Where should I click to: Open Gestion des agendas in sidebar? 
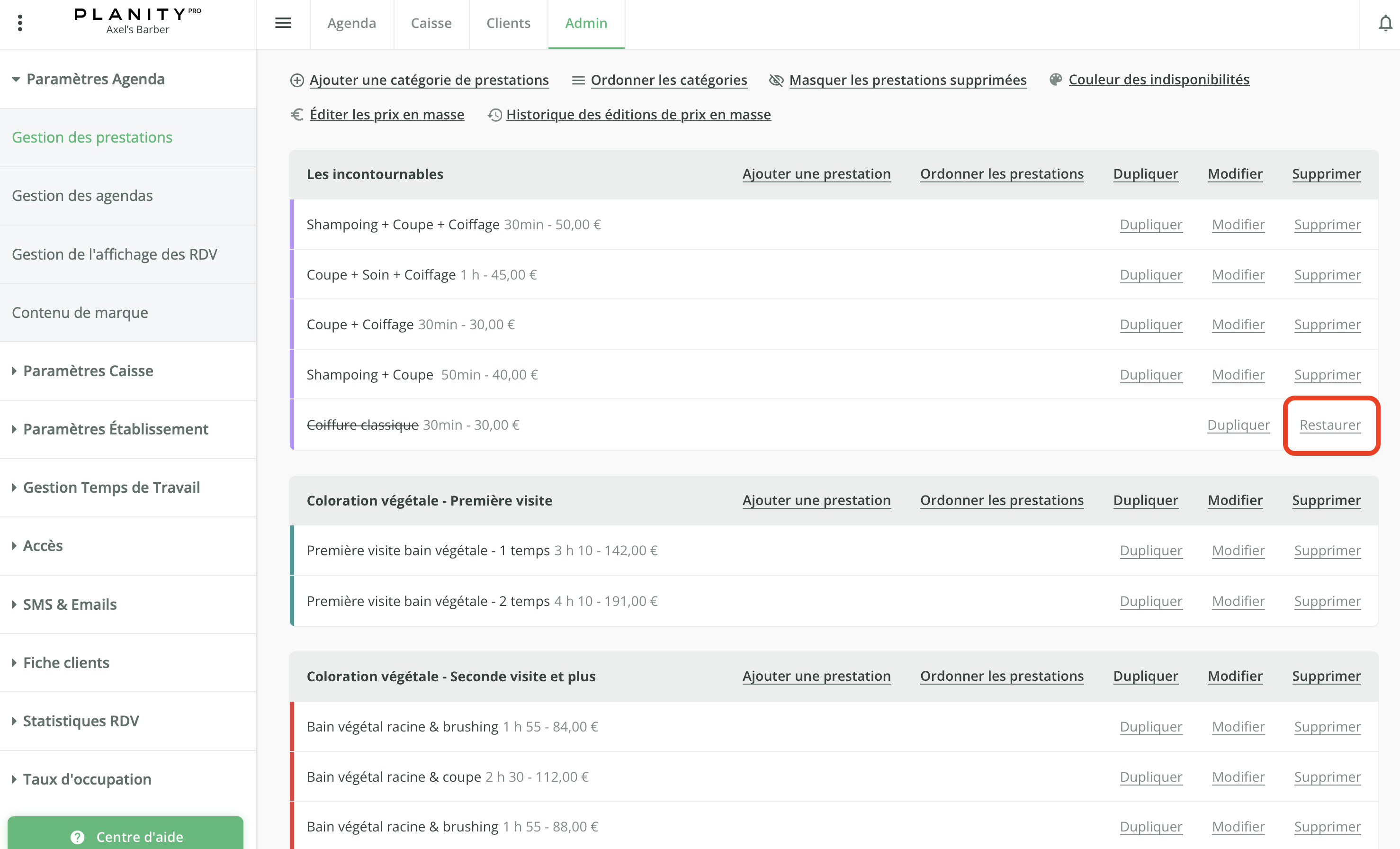pos(82,196)
